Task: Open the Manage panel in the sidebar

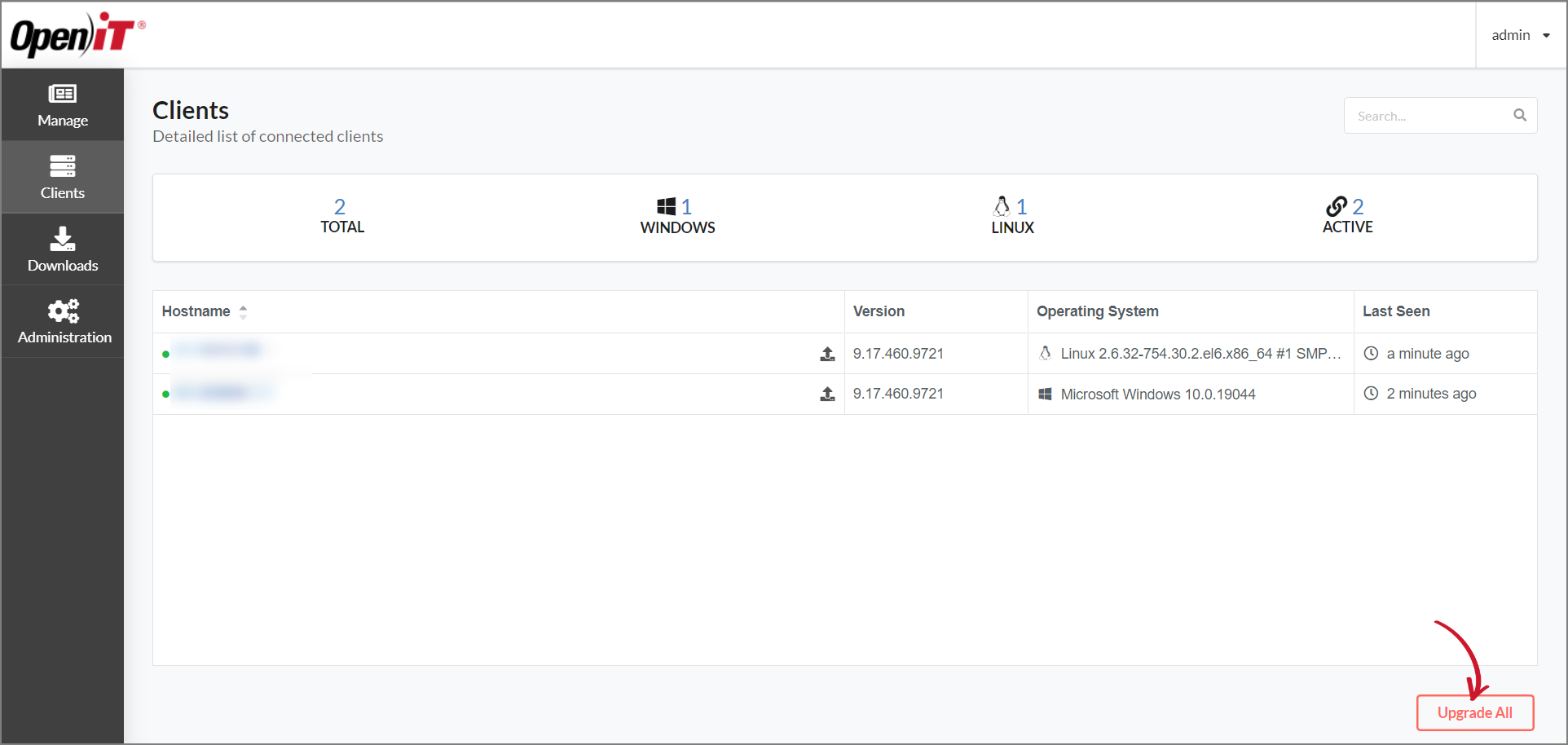Action: coord(62,105)
